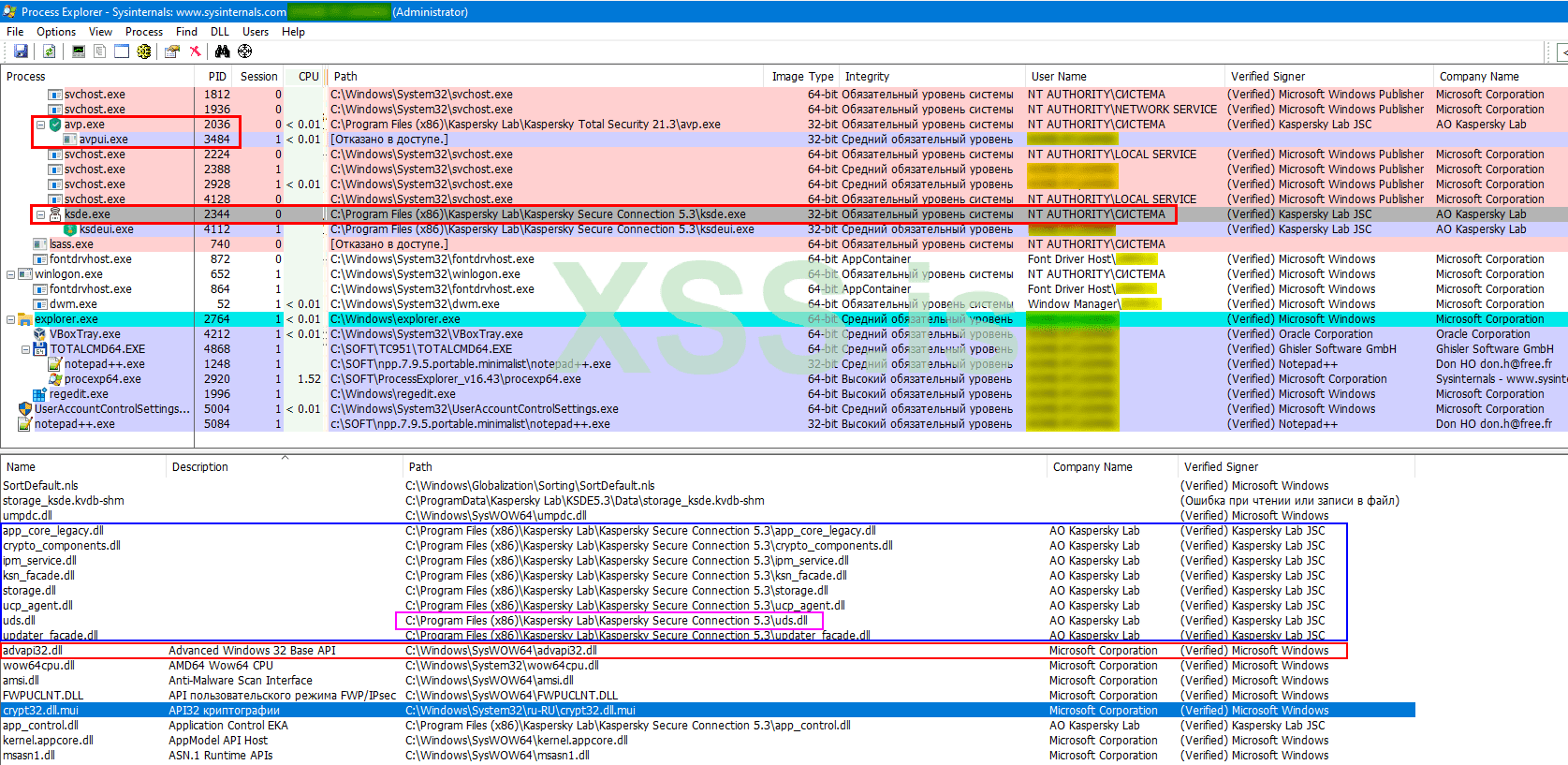Click the Properties toolbar icon
Viewport: 1568px width, 765px height.
coord(171,51)
